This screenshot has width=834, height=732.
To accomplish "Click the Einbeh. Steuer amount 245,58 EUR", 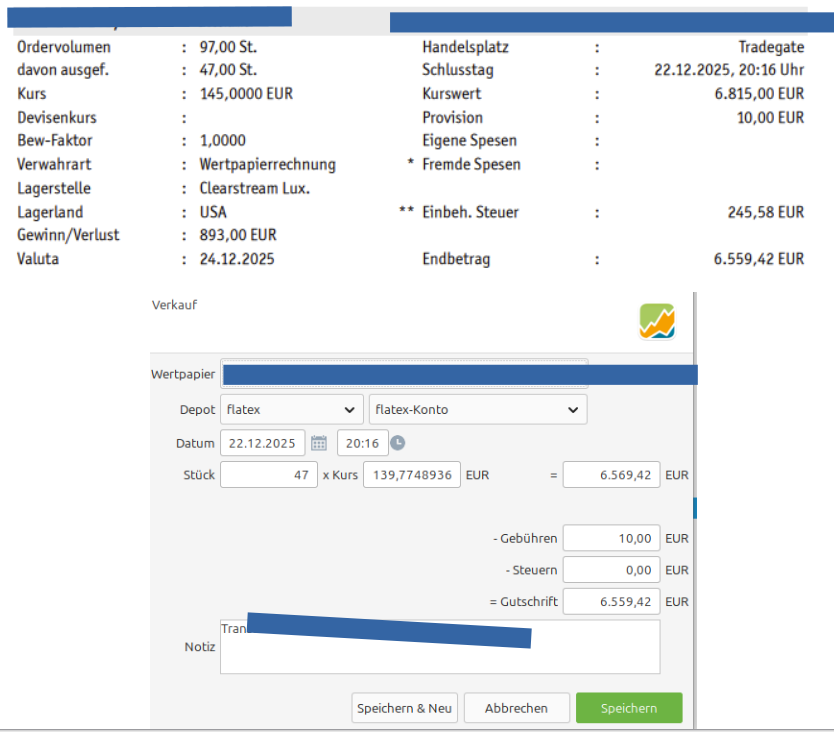I will pyautogui.click(x=765, y=212).
